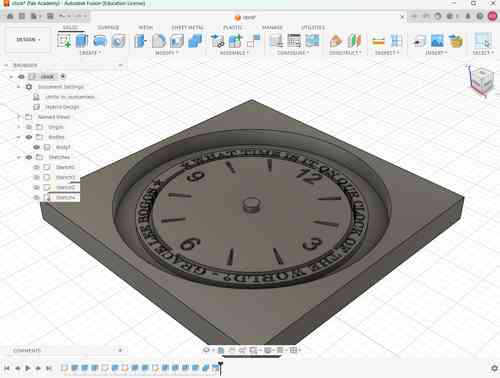Select the Midplane construct tool

point(354,41)
